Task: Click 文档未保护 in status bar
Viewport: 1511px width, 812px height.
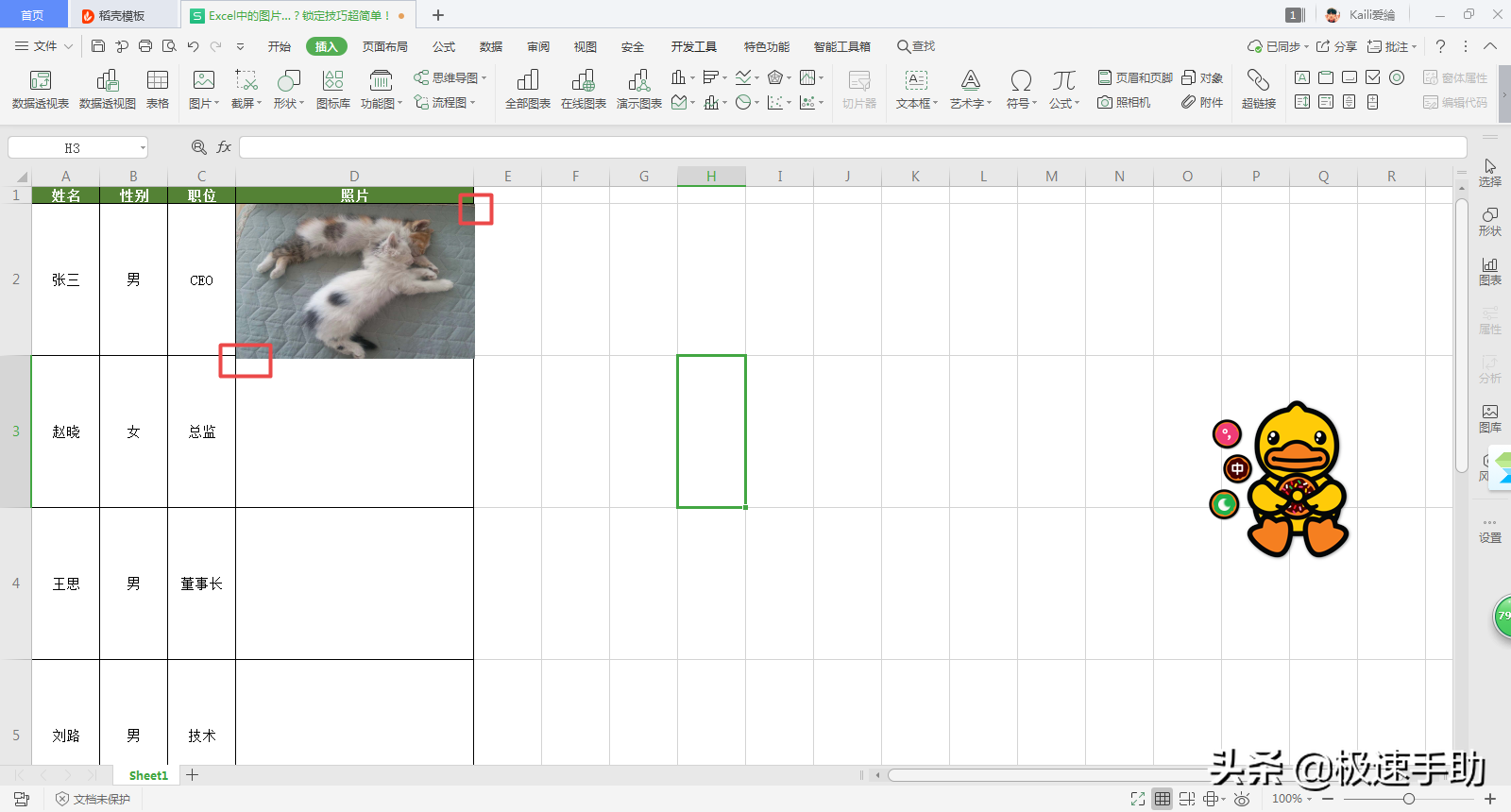Action: pos(93,799)
